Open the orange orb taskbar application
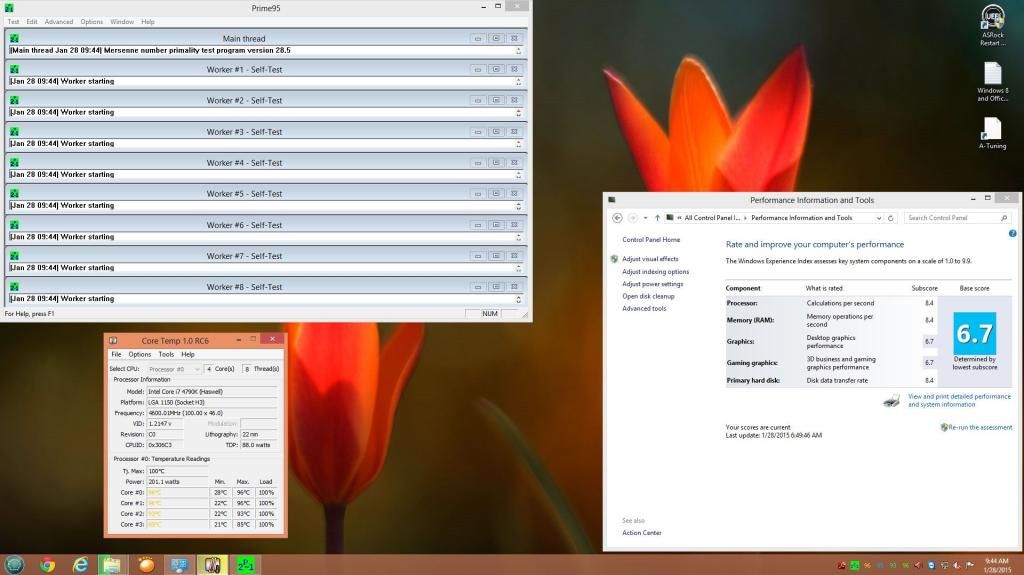 (x=146, y=565)
